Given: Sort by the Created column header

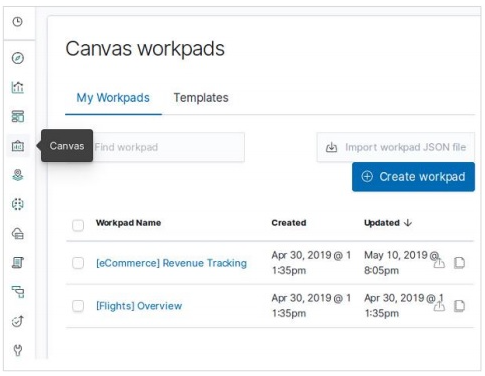Looking at the screenshot, I should click(x=289, y=223).
